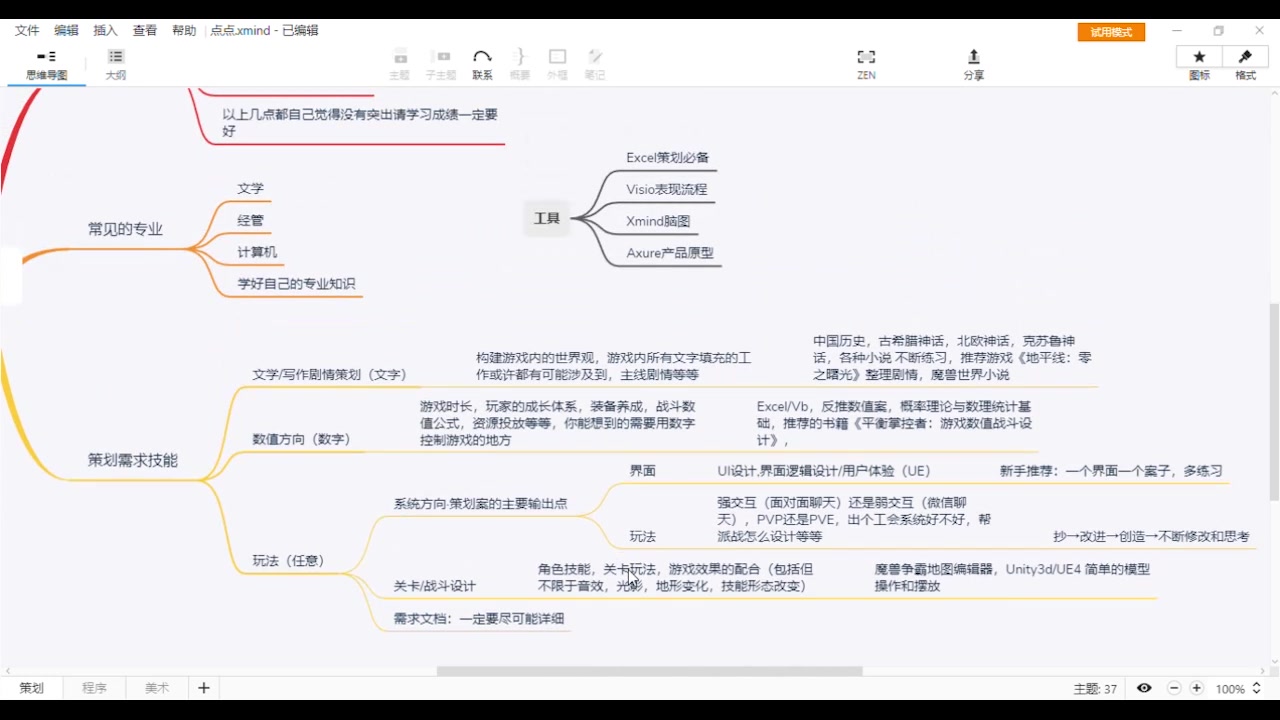Open the 分享 share option
Image resolution: width=1280 pixels, height=720 pixels.
pyautogui.click(x=973, y=64)
